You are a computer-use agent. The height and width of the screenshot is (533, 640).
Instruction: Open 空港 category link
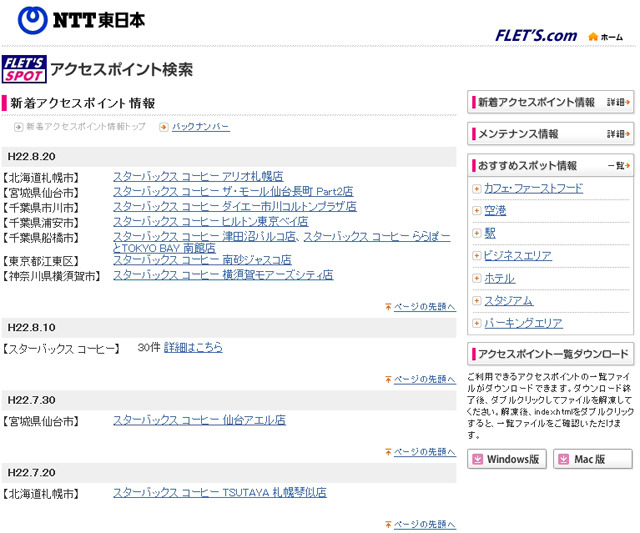[495, 211]
